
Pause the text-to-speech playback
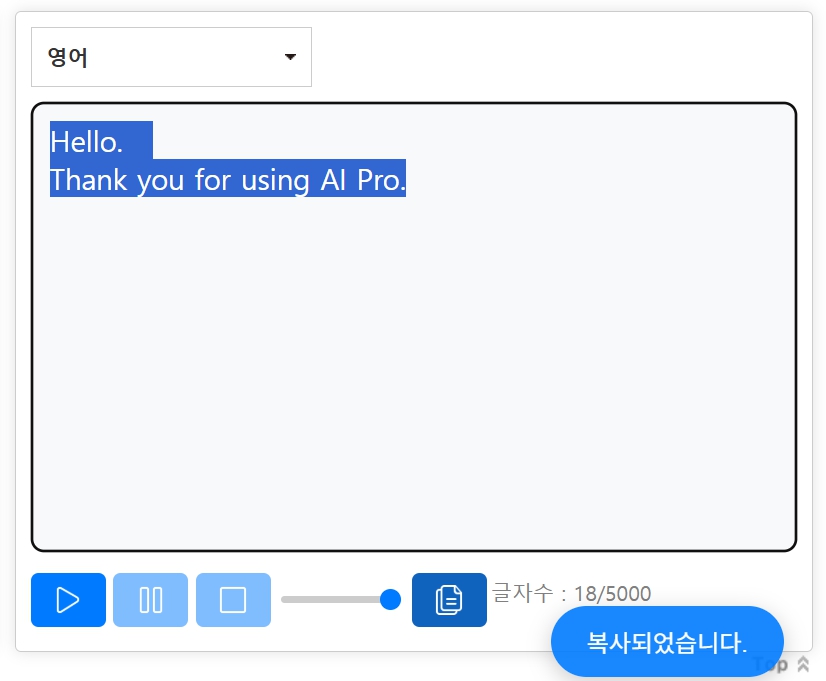point(150,600)
